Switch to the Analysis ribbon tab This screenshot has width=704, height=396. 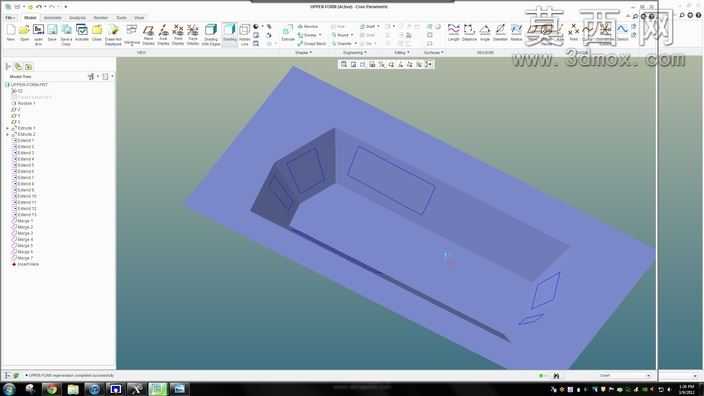(77, 18)
